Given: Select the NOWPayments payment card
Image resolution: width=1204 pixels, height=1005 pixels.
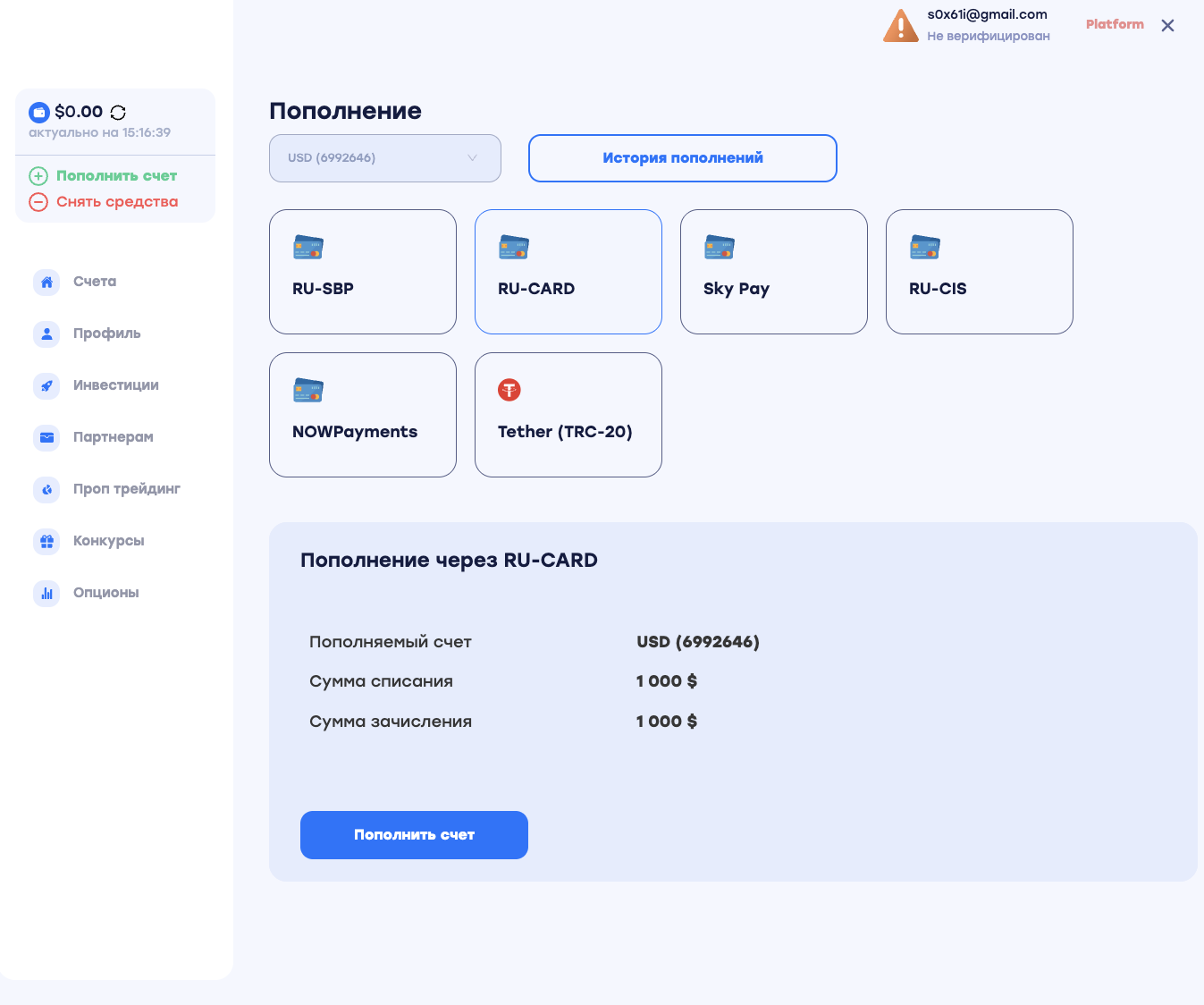Looking at the screenshot, I should 362,415.
